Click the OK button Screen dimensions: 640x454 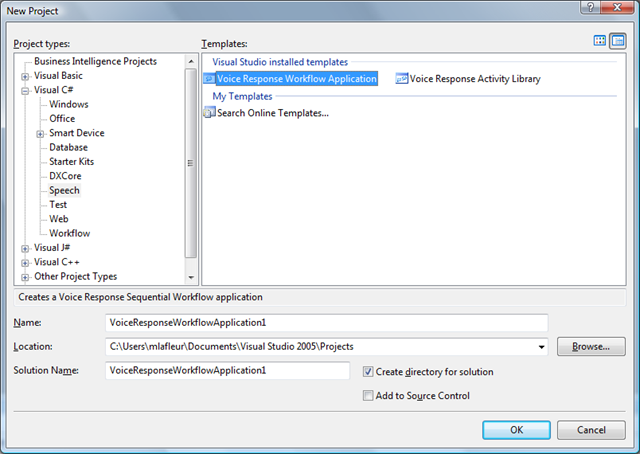(516, 430)
